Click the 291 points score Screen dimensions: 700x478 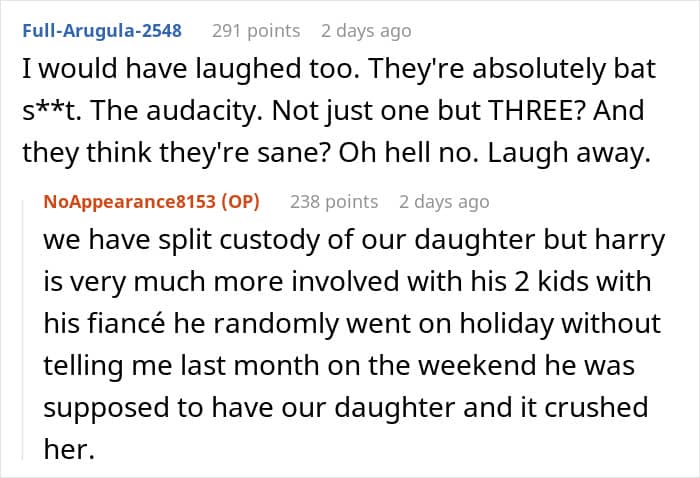(x=256, y=31)
